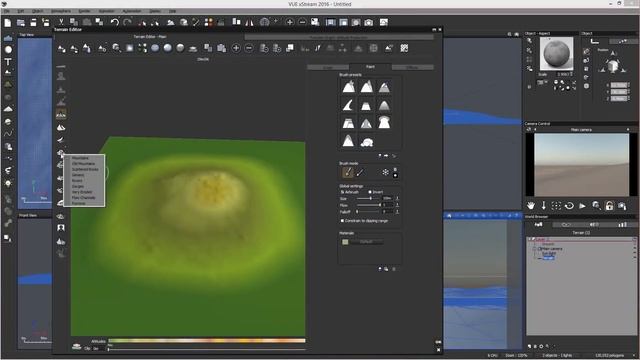
Task: Choose Mountains in the popup menu
Action: (x=80, y=158)
